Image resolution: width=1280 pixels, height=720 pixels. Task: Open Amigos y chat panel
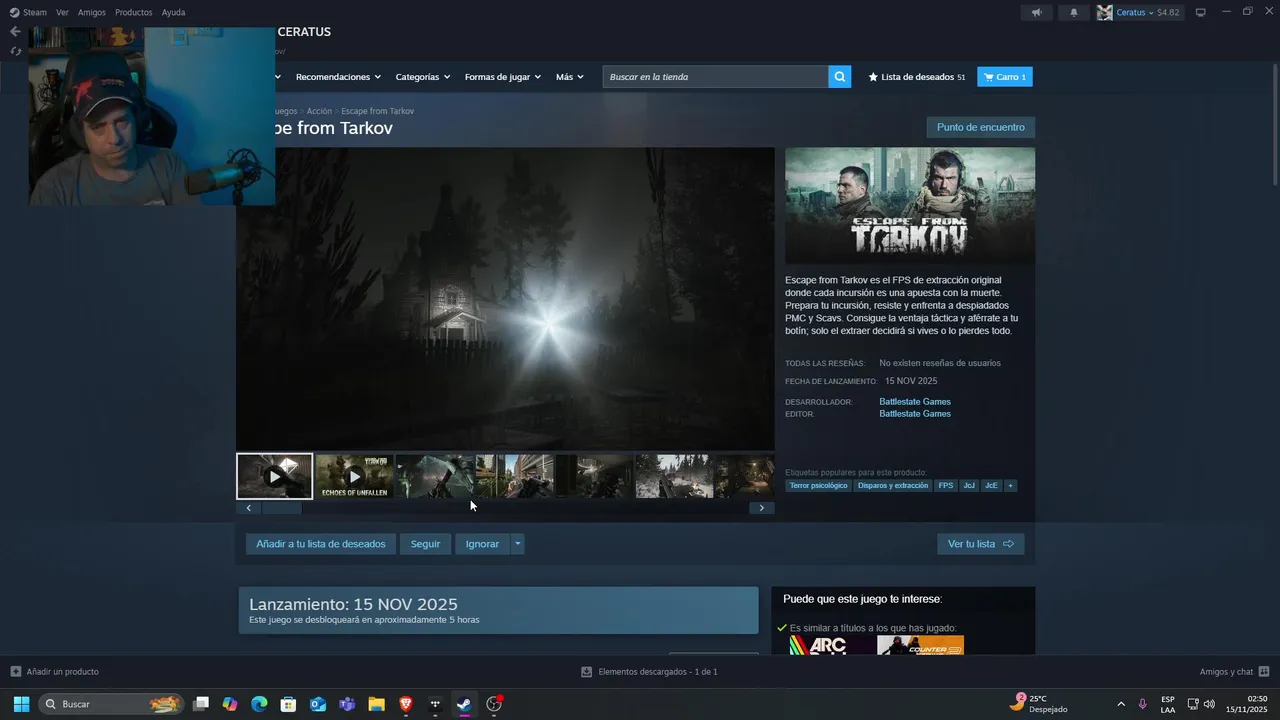coord(1234,672)
